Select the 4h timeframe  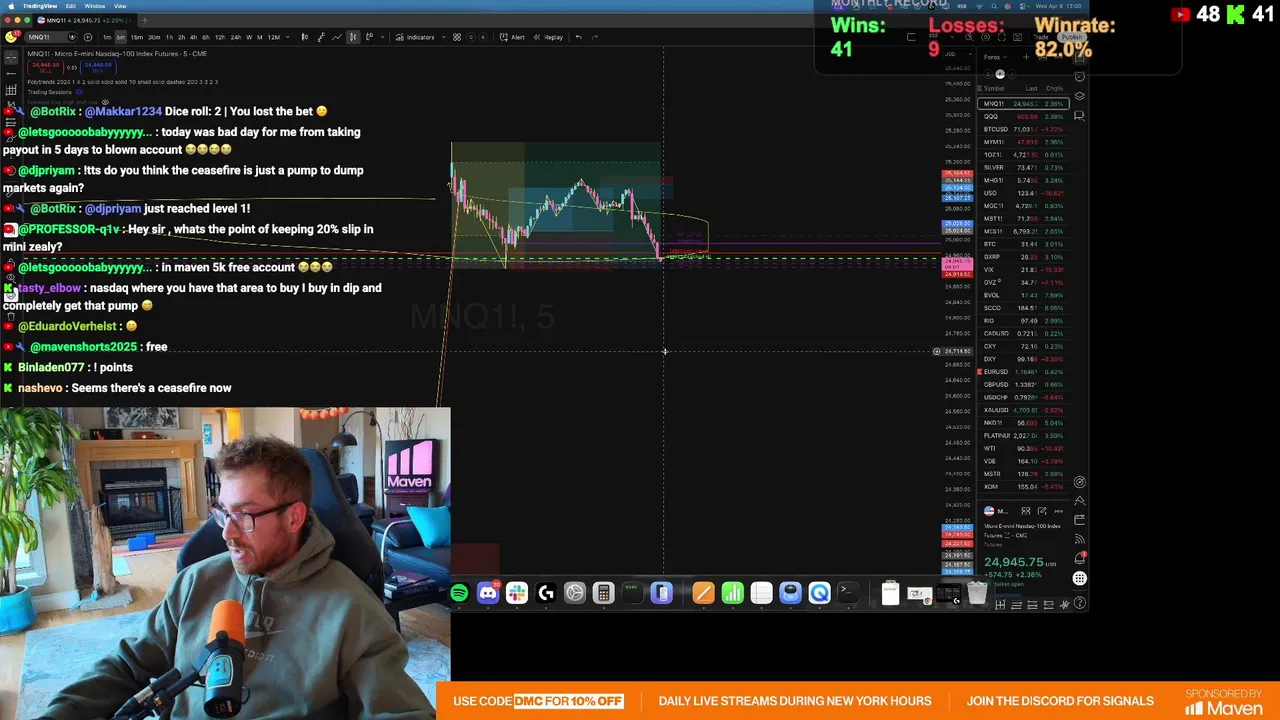[193, 37]
